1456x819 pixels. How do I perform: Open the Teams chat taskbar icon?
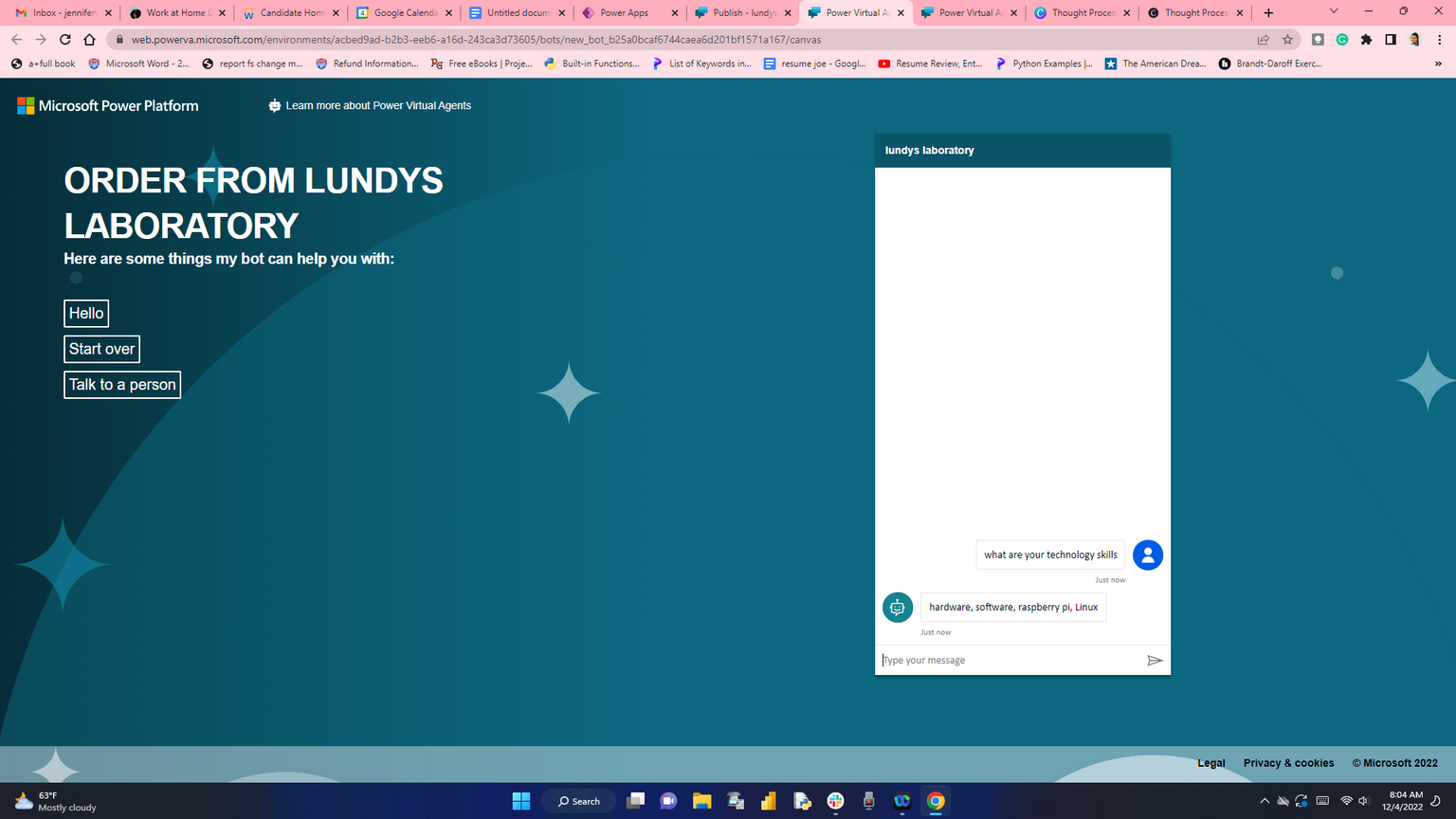668,801
